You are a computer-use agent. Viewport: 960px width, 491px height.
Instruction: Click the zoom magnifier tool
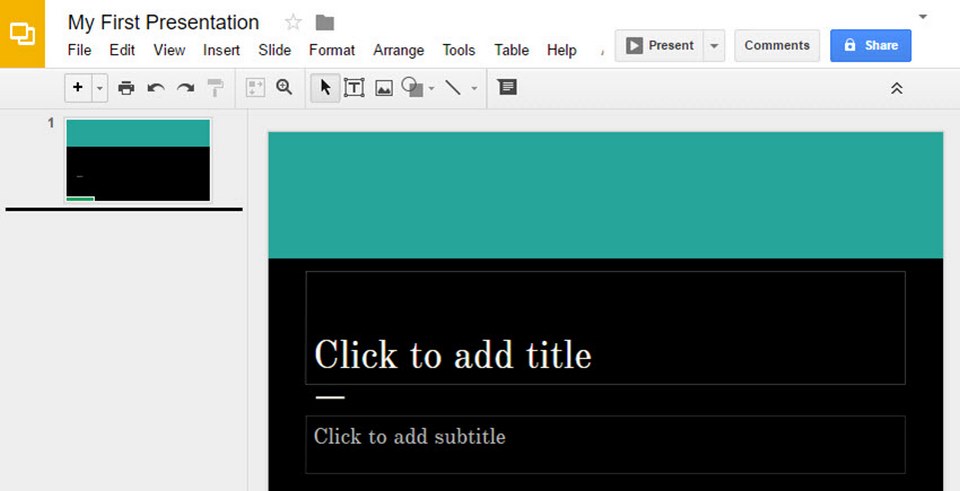coord(284,88)
